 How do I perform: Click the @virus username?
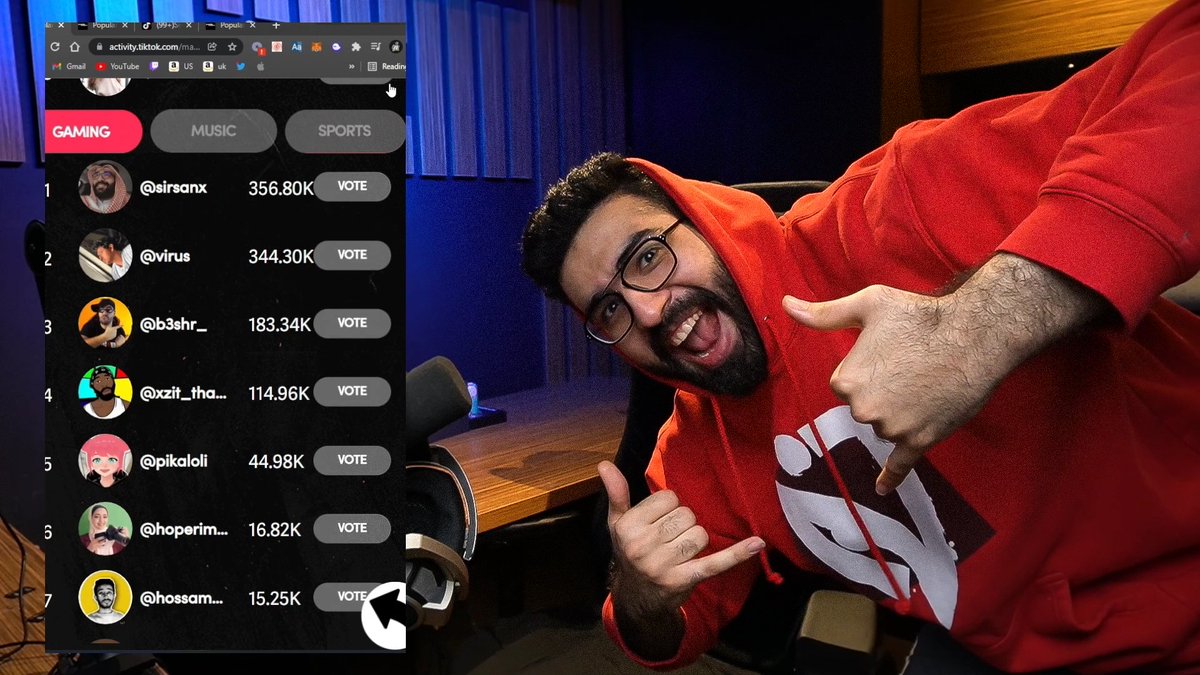click(x=165, y=256)
